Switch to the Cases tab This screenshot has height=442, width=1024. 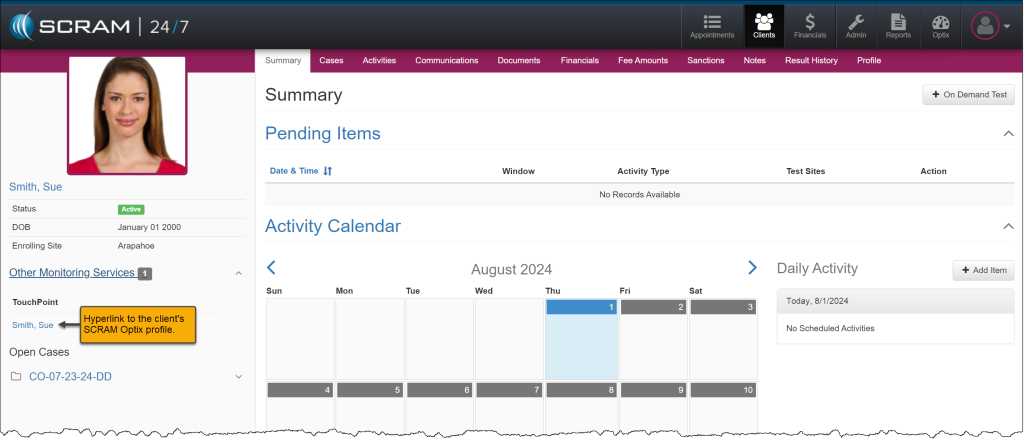click(x=331, y=61)
